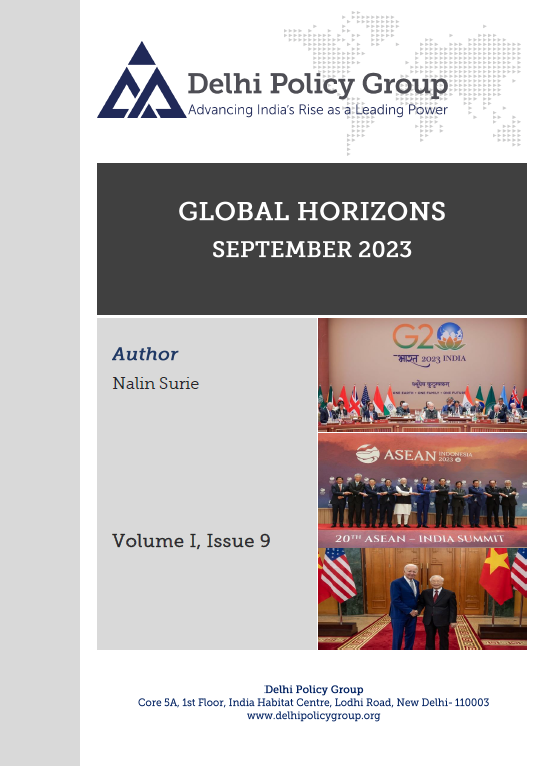
Task: Click tagline 'Advancing India's Rise as a Leading Power'
Action: 318,110
